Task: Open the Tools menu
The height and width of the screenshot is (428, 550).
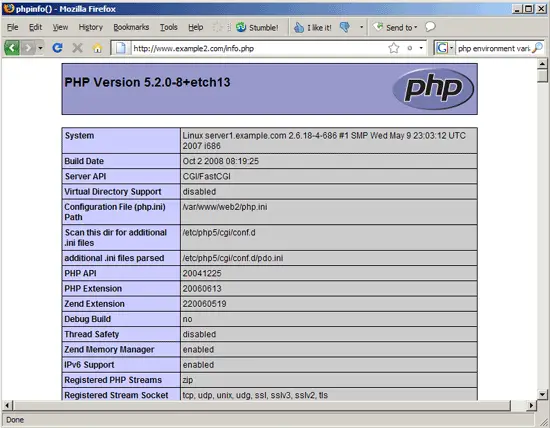Action: point(169,27)
